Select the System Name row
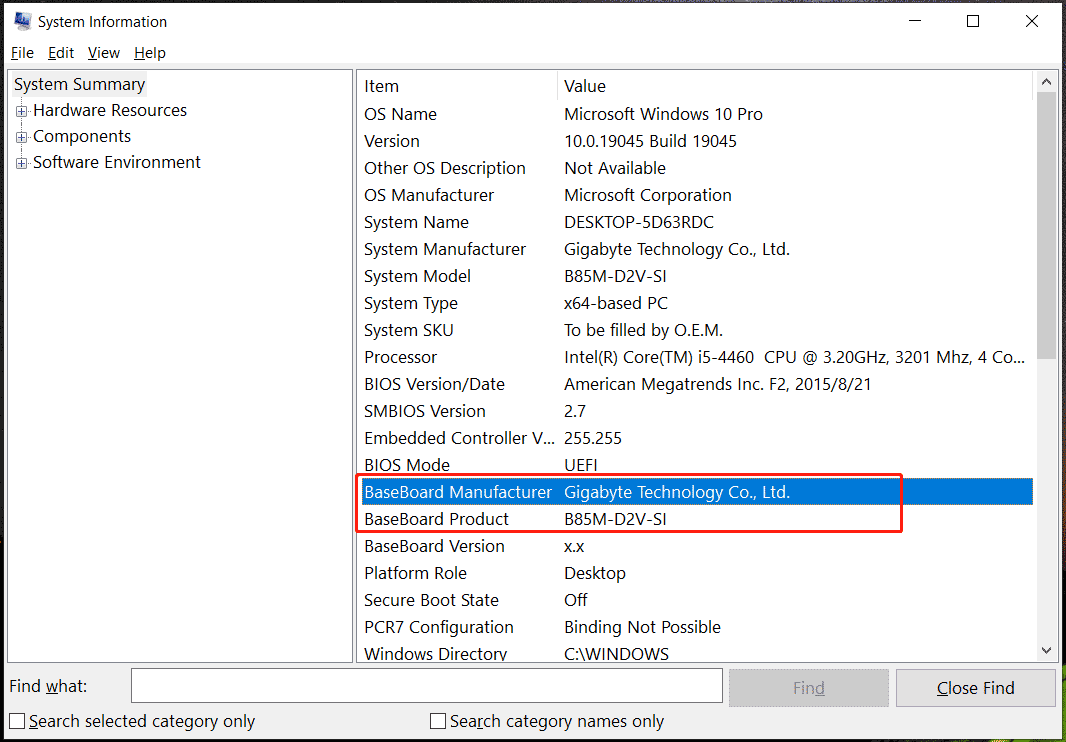1066x742 pixels. (x=696, y=222)
